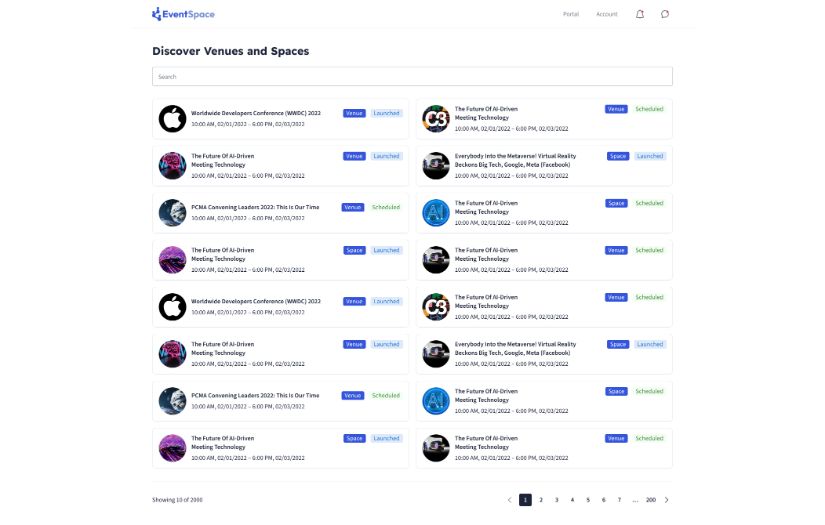Select page 1 in pagination
Viewport: 825px width, 525px height.
525,500
